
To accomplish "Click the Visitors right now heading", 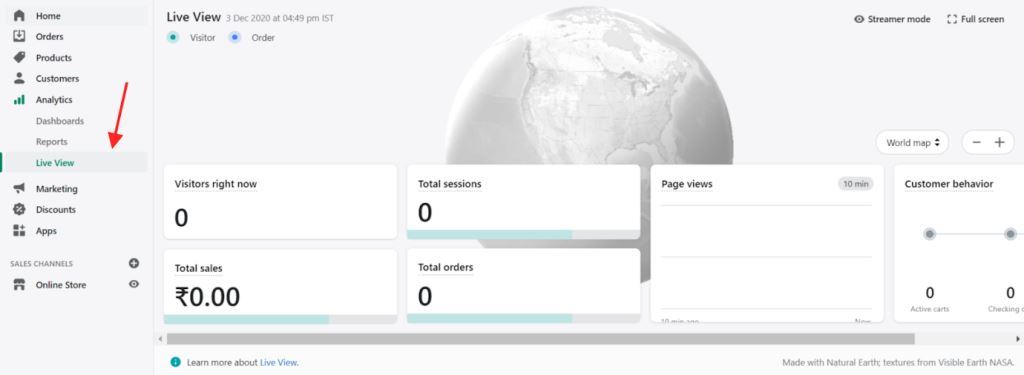I will (216, 184).
